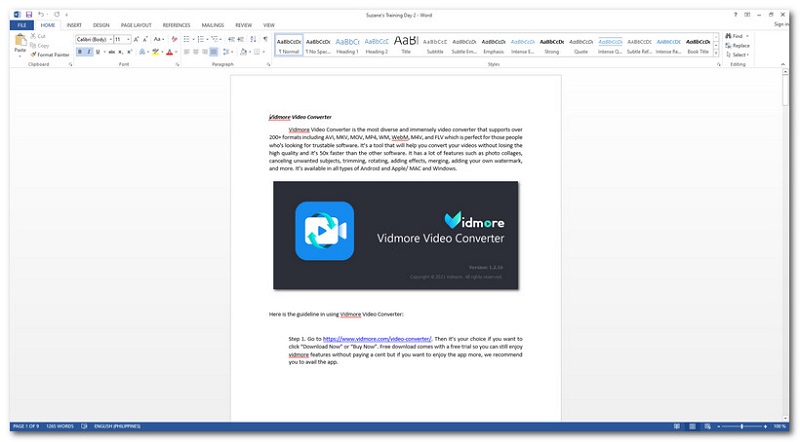Open the vidmore.com video-converter hyperlink
The height and width of the screenshot is (442, 800).
click(x=377, y=339)
